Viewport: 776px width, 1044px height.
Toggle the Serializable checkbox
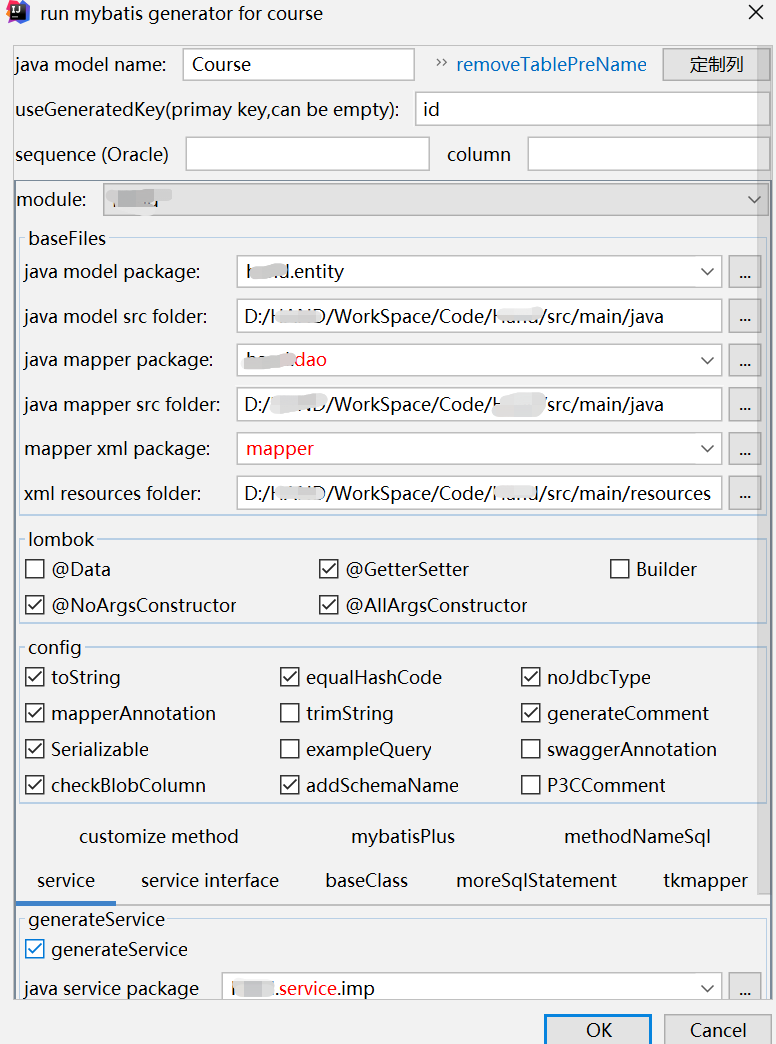pyautogui.click(x=35, y=749)
